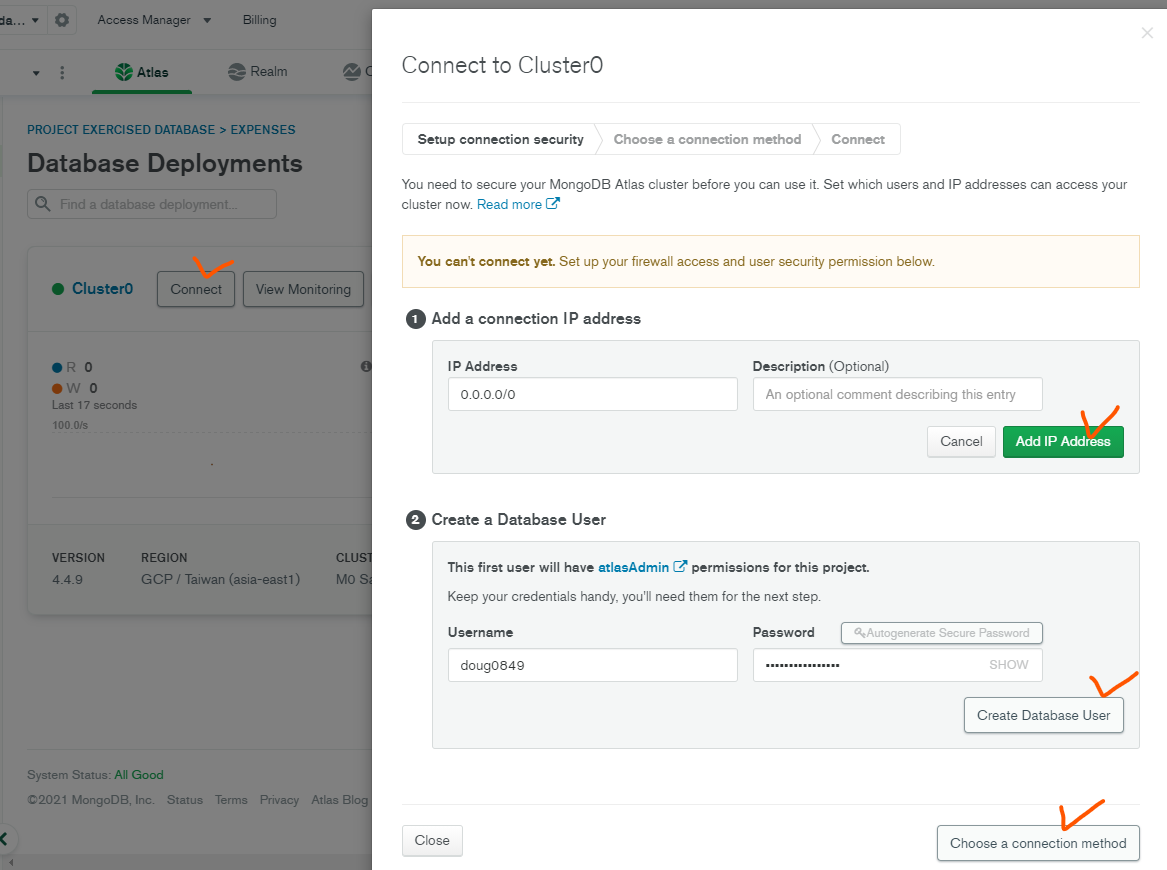
Task: Click the cluster info icon
Action: tap(366, 367)
